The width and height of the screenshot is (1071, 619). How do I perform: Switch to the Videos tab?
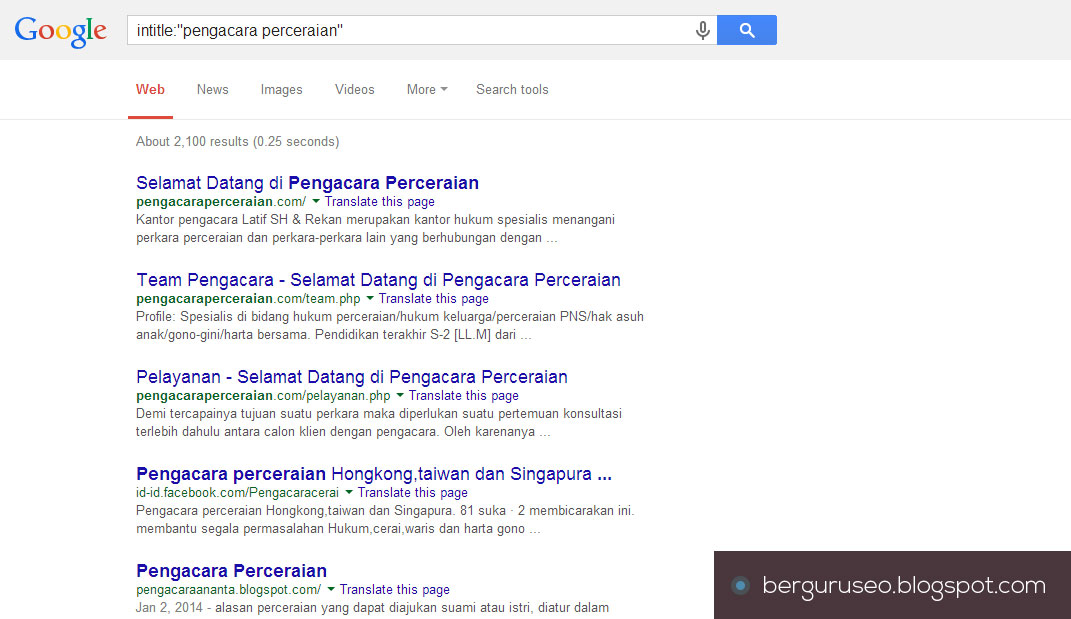click(354, 90)
